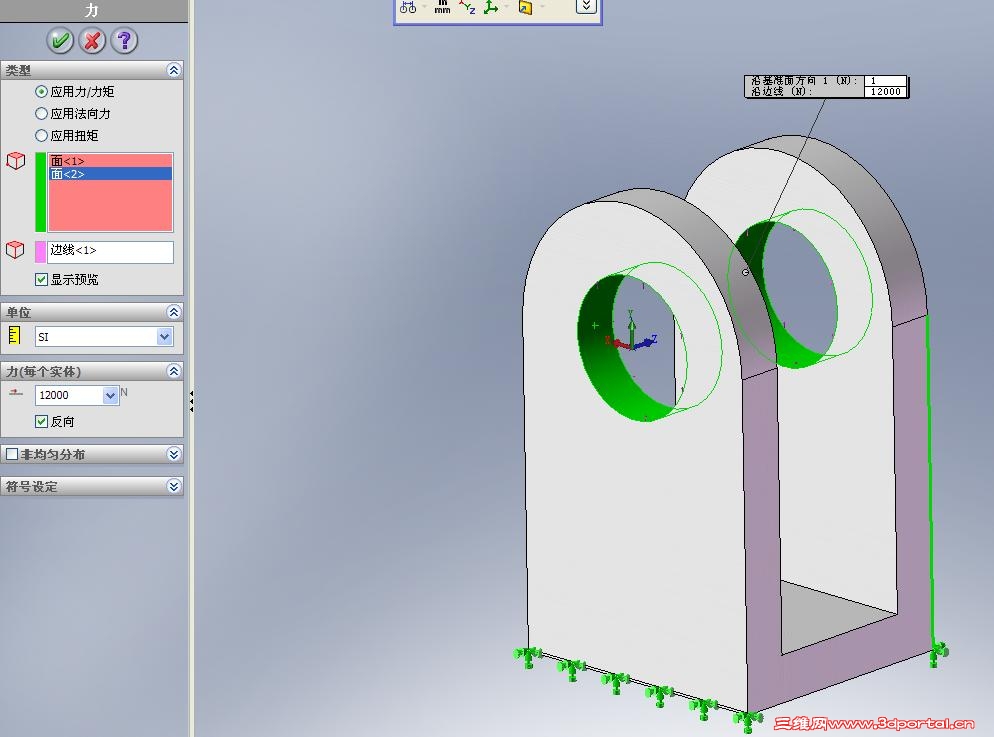Click the 12000 force value input field
Viewport: 994px width, 737px height.
coord(69,395)
